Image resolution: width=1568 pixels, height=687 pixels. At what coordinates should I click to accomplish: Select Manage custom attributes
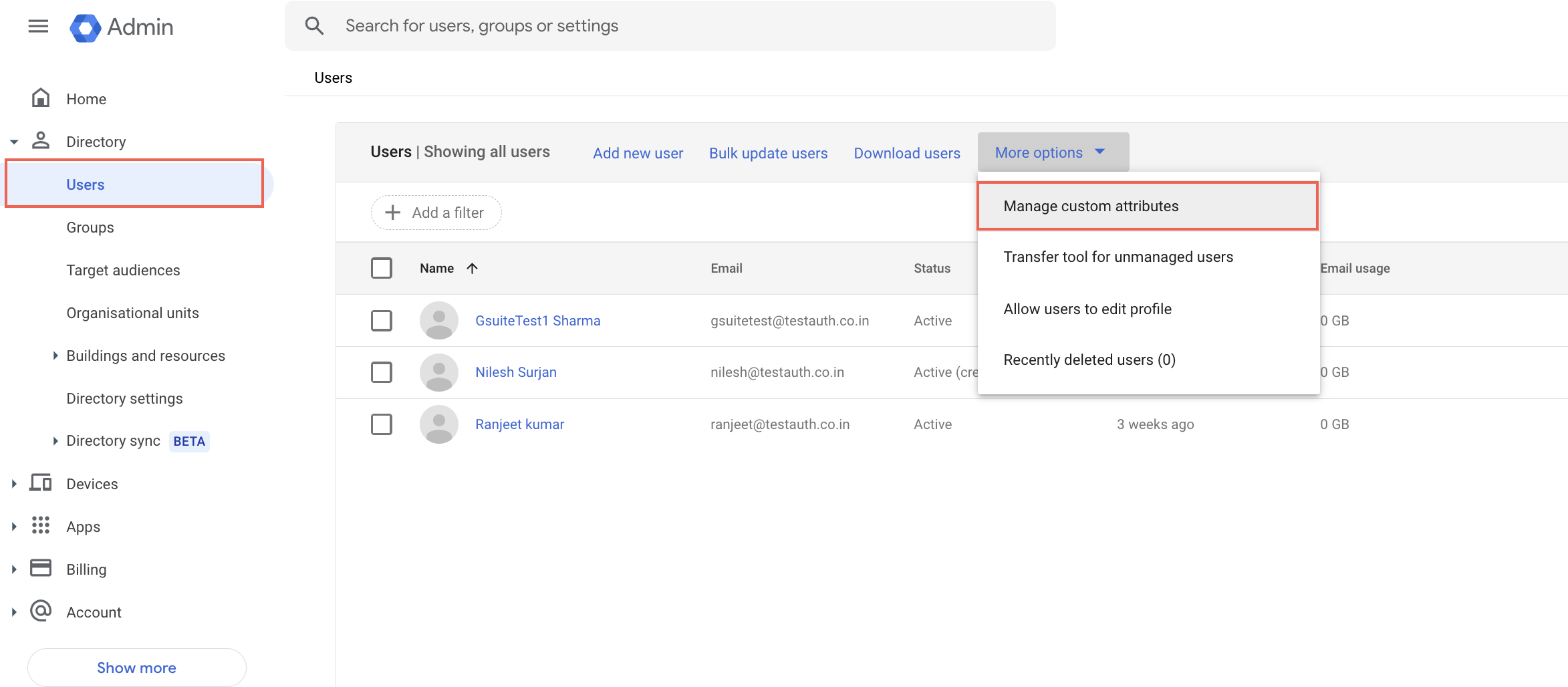[1148, 206]
